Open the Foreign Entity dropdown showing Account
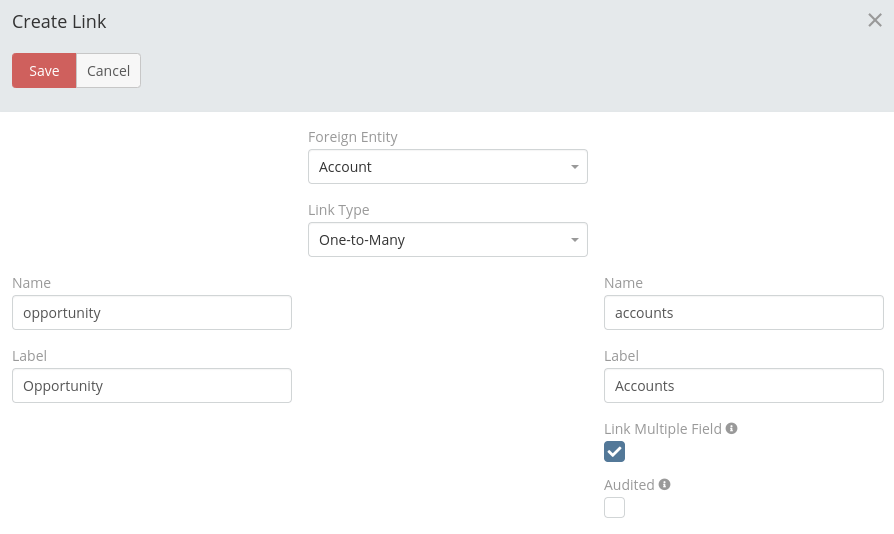The width and height of the screenshot is (894, 534). pyautogui.click(x=447, y=167)
